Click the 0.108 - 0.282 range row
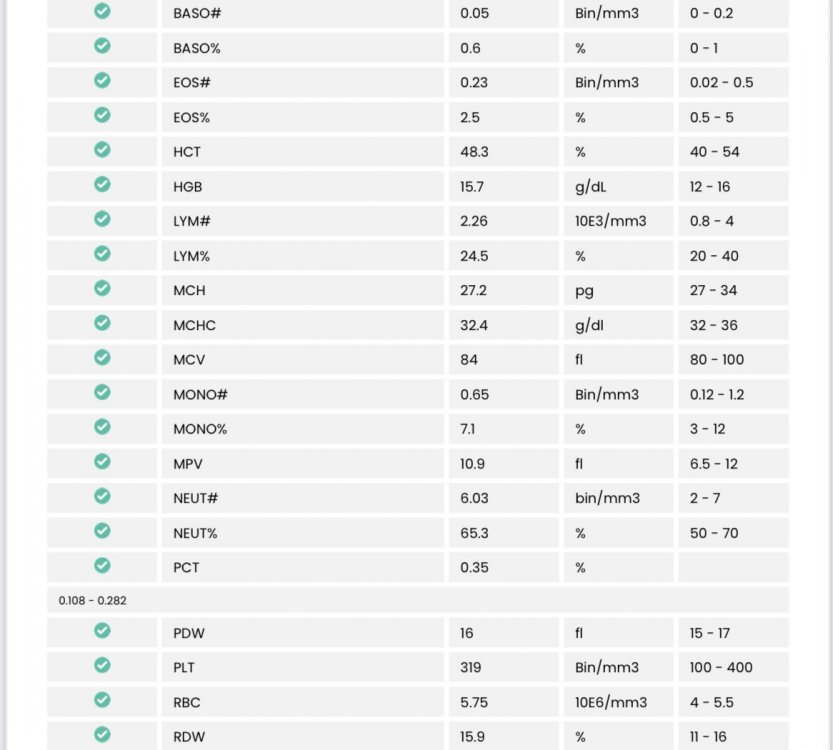This screenshot has width=833, height=750. 93,601
